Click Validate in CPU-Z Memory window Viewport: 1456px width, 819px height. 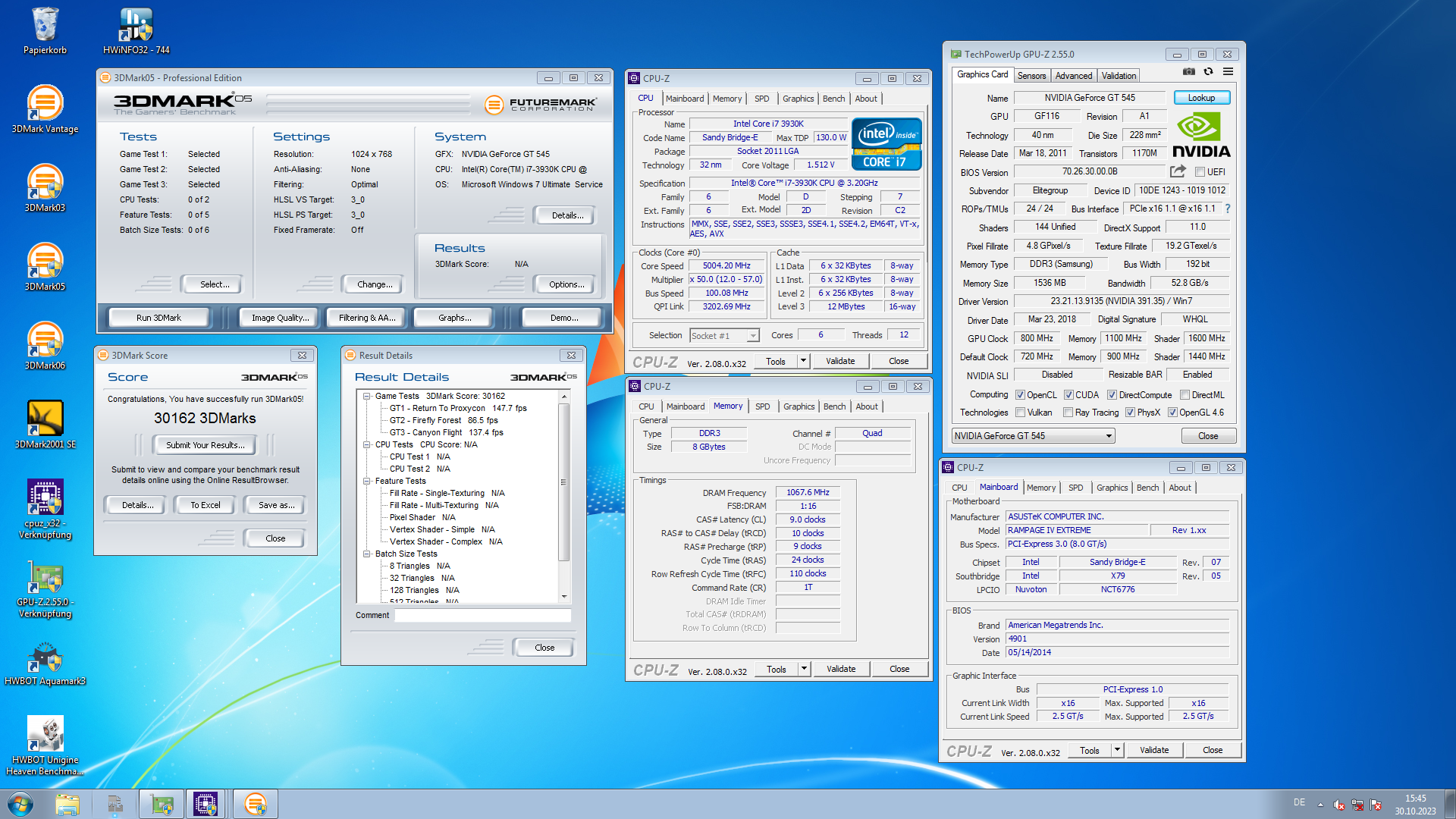841,669
